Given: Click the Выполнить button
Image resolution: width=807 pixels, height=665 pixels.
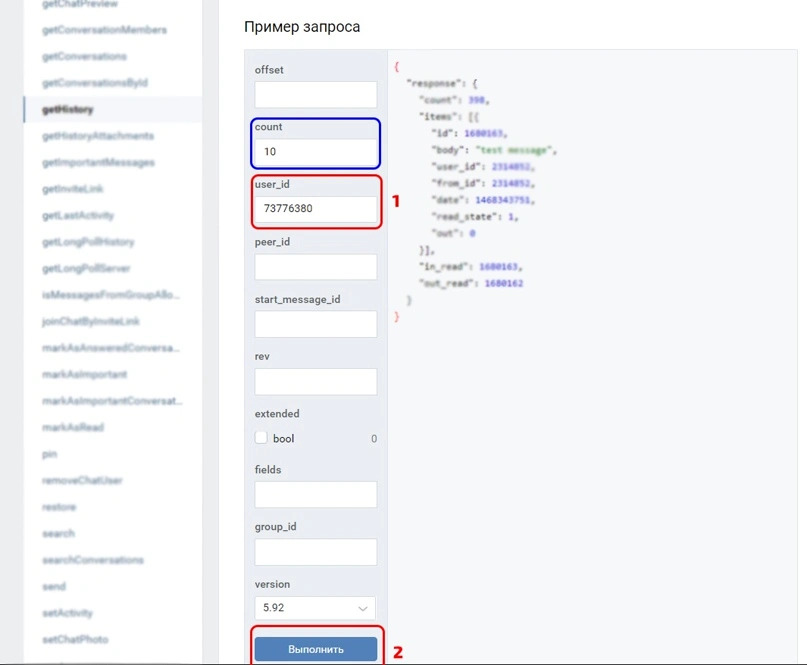Looking at the screenshot, I should [x=315, y=648].
